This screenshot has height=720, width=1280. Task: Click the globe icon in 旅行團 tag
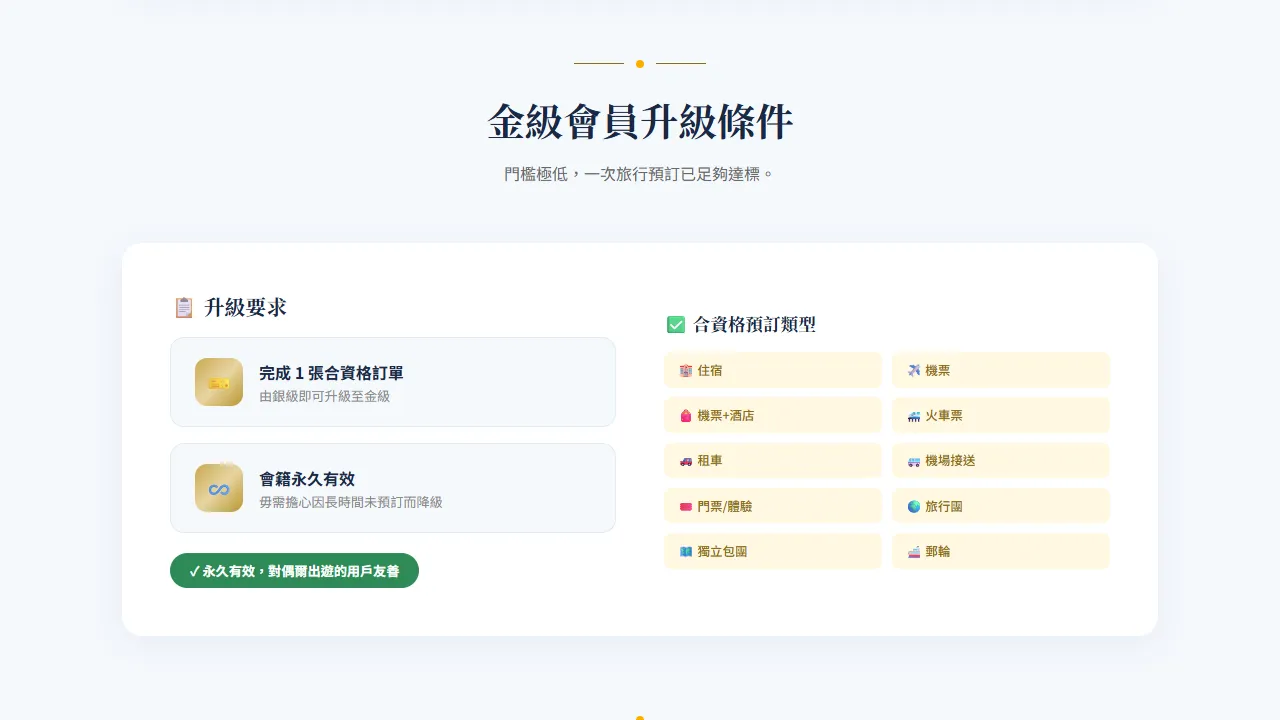point(913,507)
